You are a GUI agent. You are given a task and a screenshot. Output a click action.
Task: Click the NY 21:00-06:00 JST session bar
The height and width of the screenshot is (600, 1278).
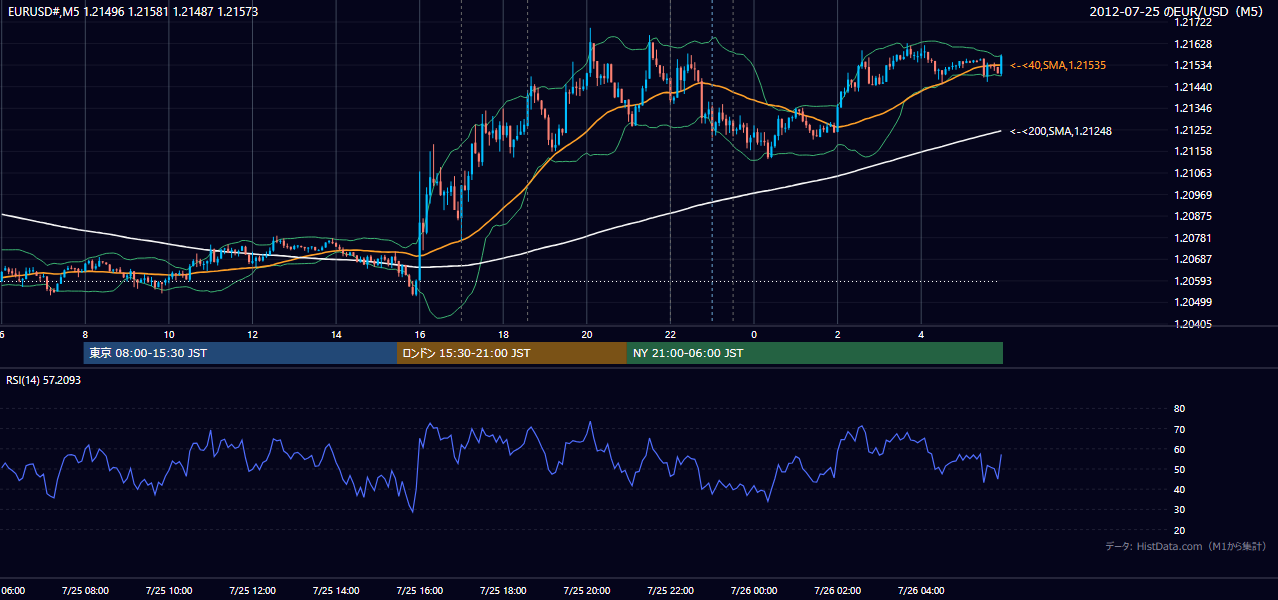coord(815,353)
